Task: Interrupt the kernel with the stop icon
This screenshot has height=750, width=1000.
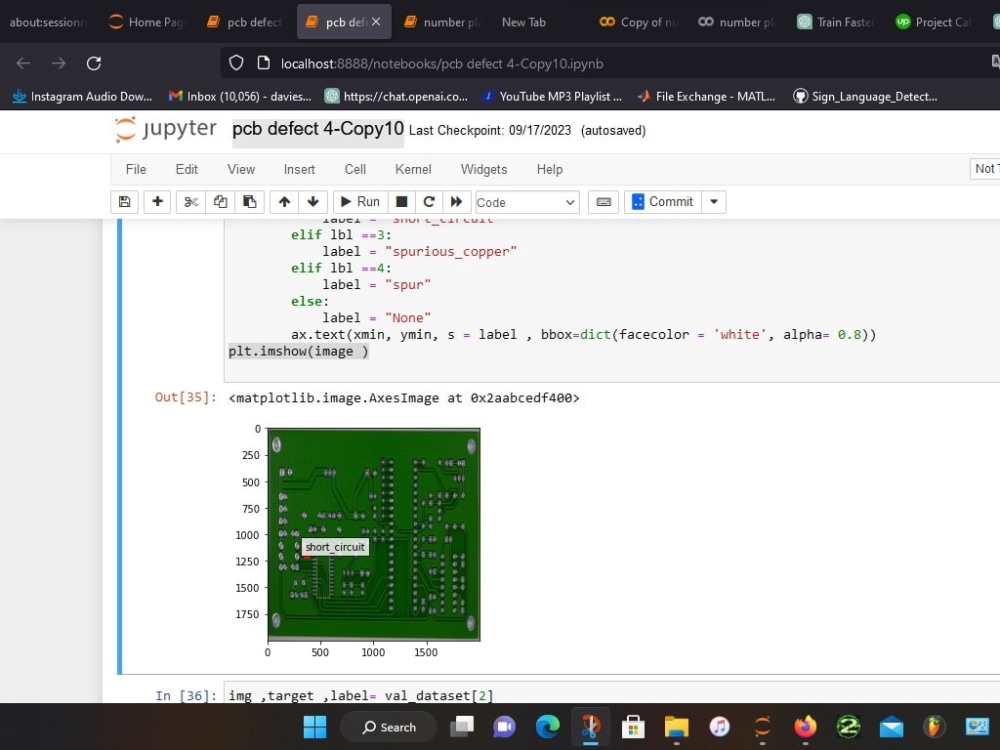Action: click(401, 202)
